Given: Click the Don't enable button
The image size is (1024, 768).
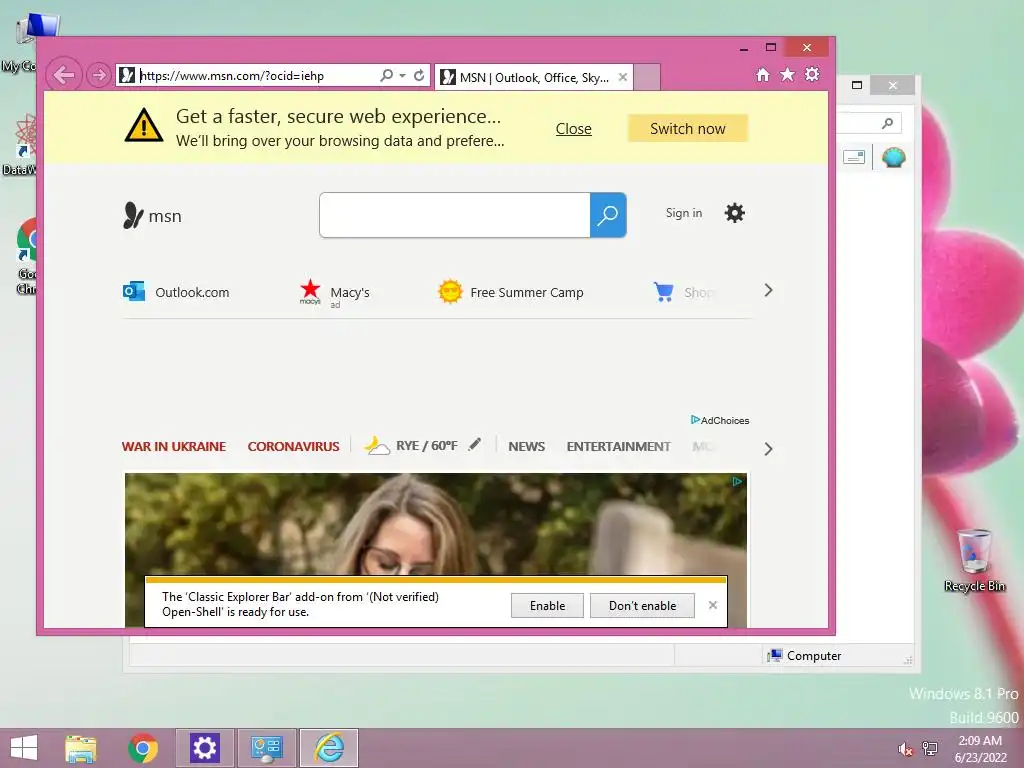Looking at the screenshot, I should click(x=643, y=606).
